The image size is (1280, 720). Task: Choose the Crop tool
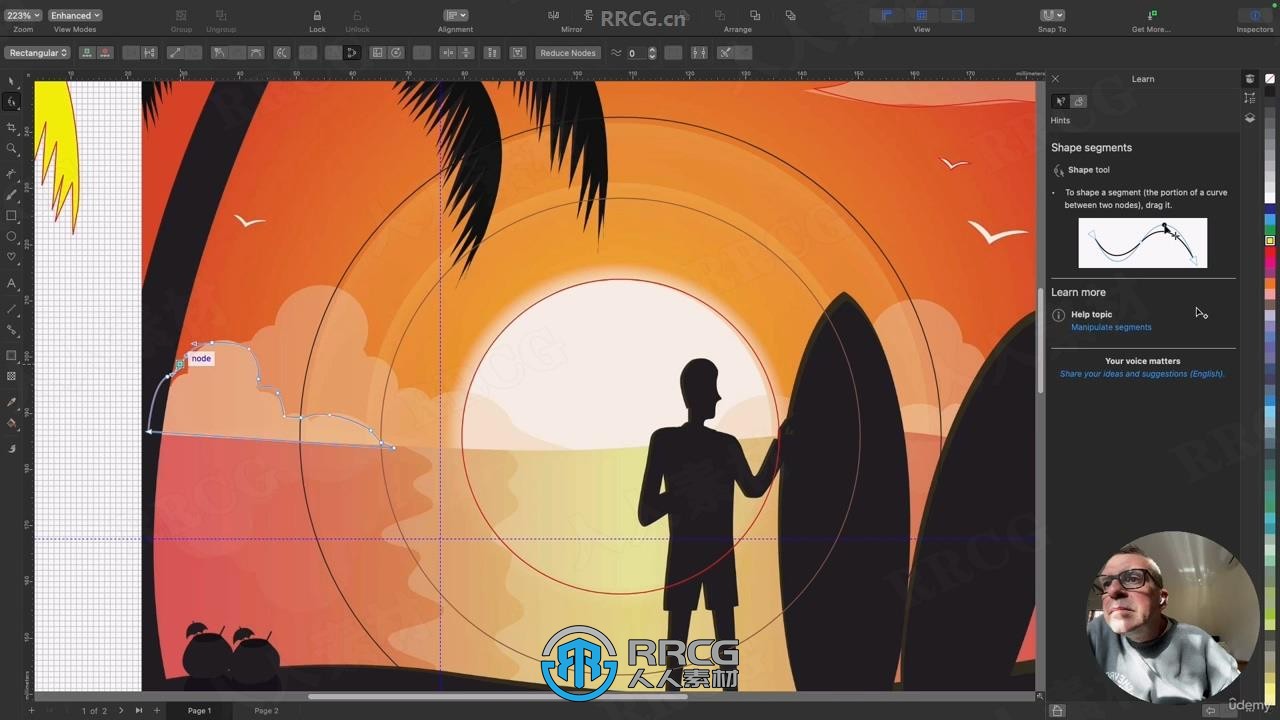click(12, 128)
